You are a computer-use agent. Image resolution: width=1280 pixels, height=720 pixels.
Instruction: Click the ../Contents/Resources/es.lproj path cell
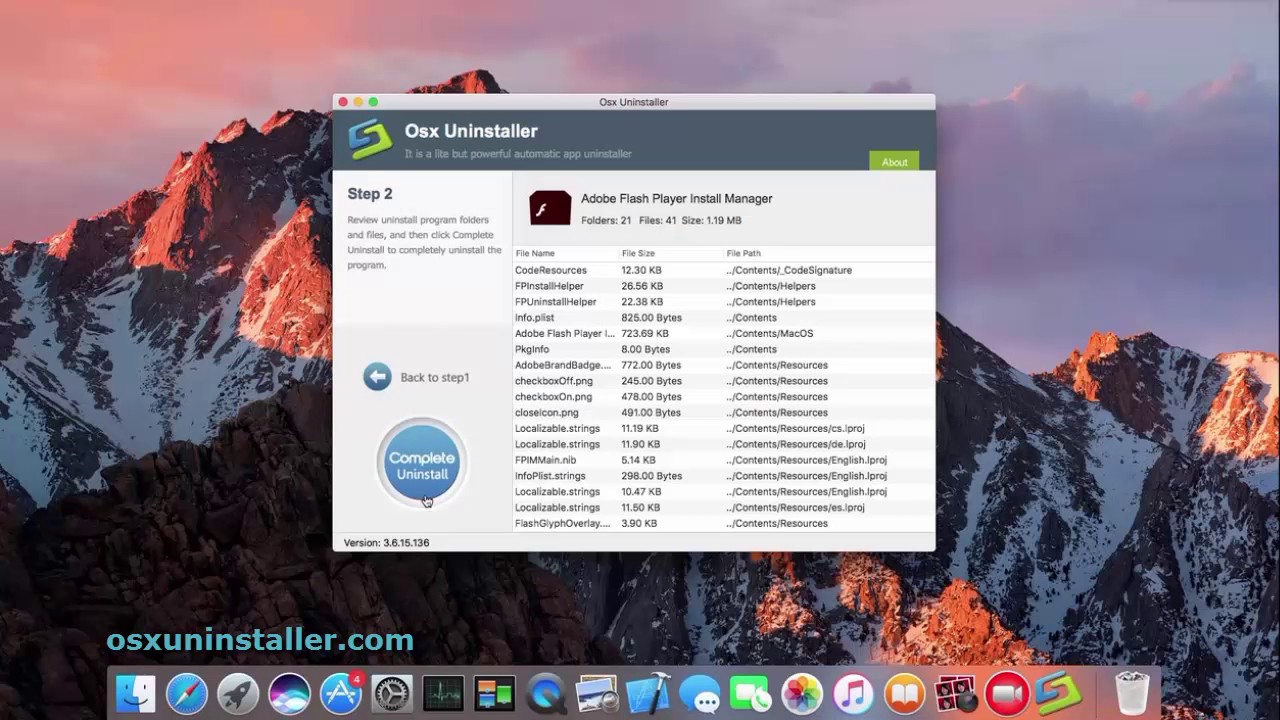(795, 508)
